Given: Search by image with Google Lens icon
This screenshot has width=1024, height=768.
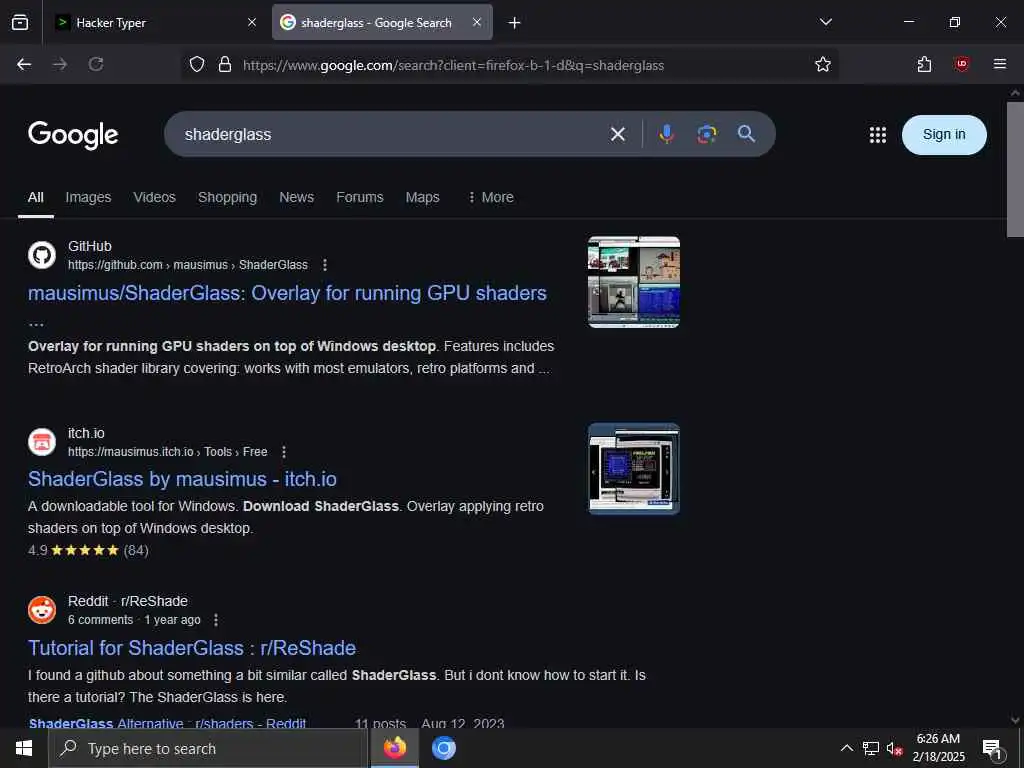Looking at the screenshot, I should click(x=707, y=135).
